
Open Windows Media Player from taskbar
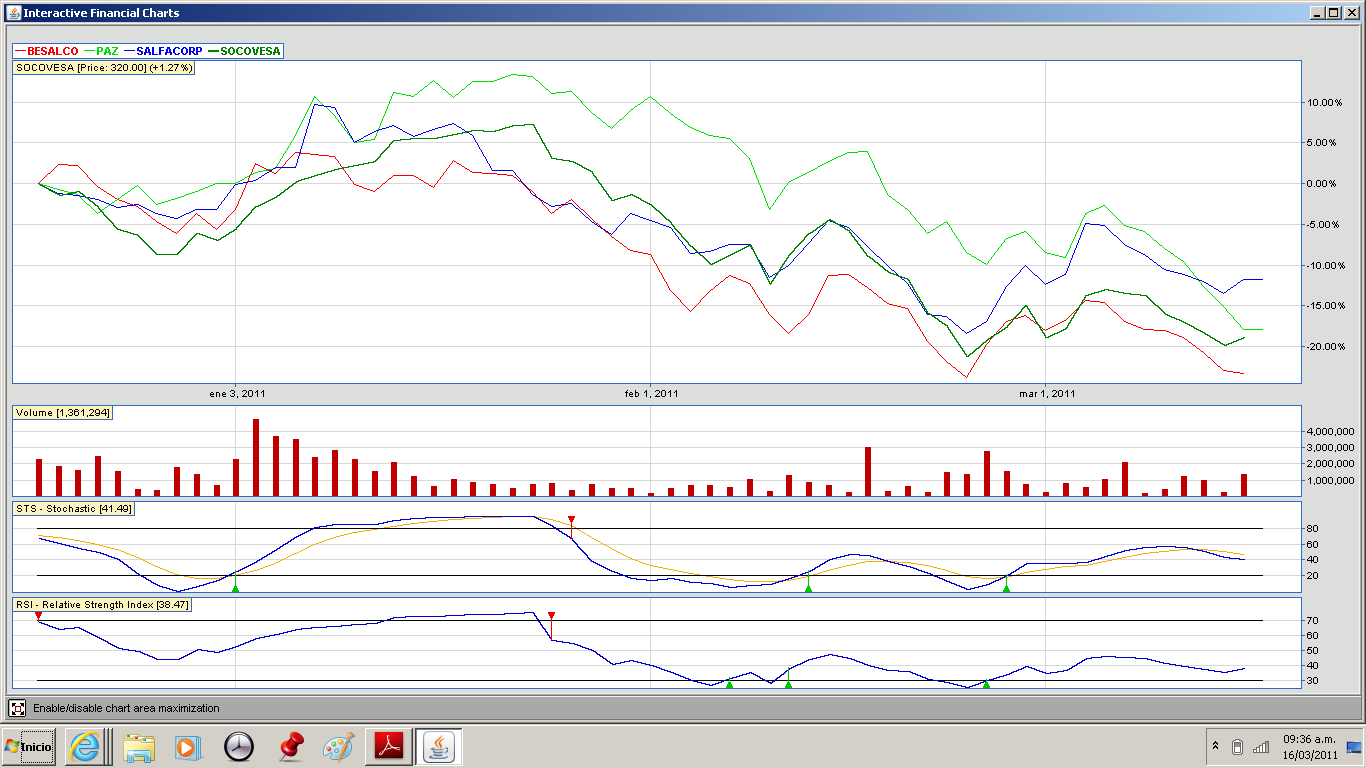(x=187, y=746)
